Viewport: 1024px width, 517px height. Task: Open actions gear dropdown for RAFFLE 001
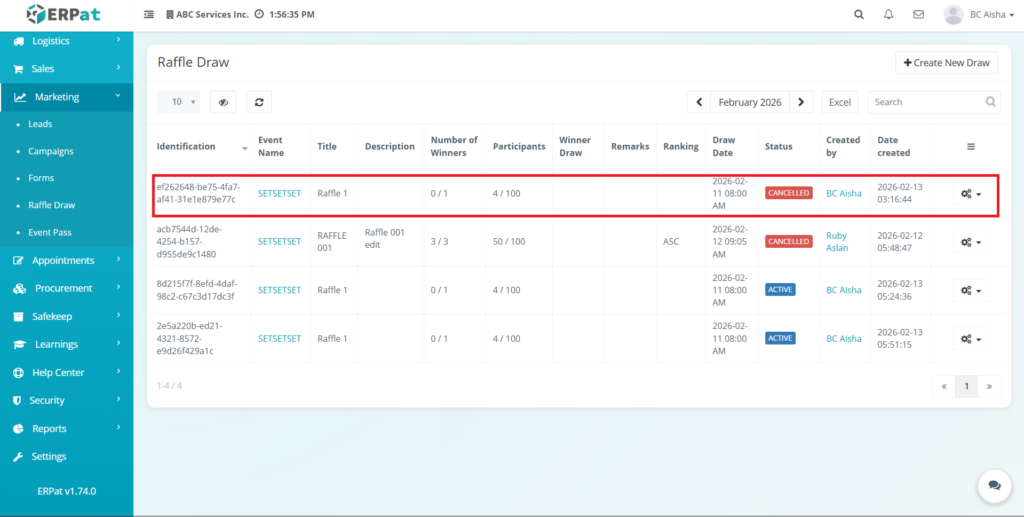click(x=970, y=242)
